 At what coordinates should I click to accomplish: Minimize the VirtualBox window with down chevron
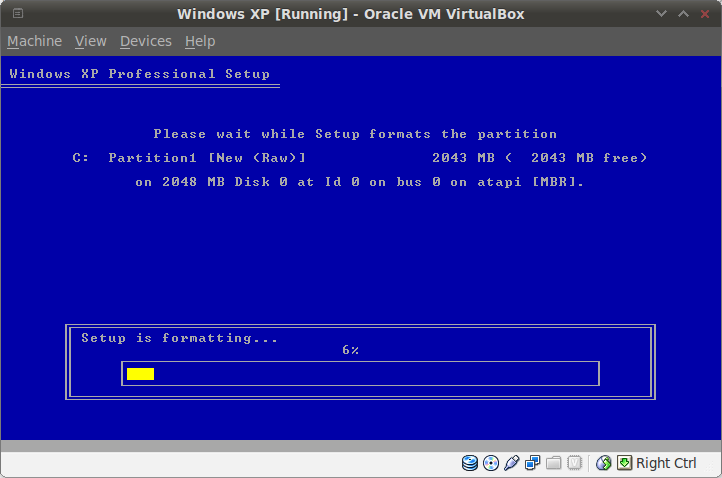coord(661,13)
